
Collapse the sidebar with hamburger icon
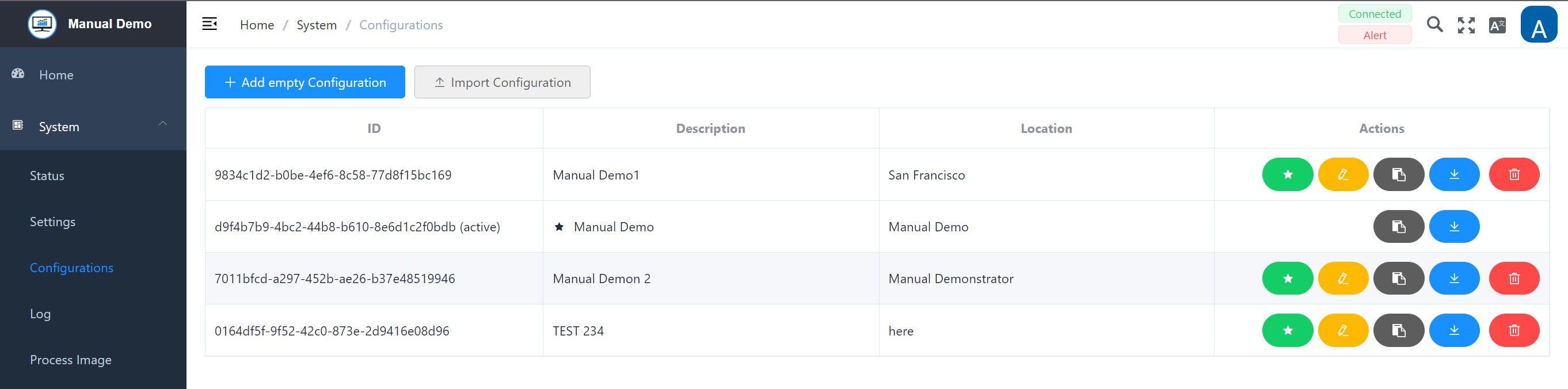pos(210,24)
